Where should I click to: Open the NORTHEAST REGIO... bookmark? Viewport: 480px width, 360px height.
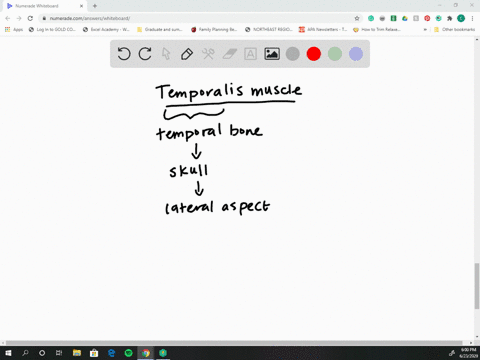pos(269,29)
